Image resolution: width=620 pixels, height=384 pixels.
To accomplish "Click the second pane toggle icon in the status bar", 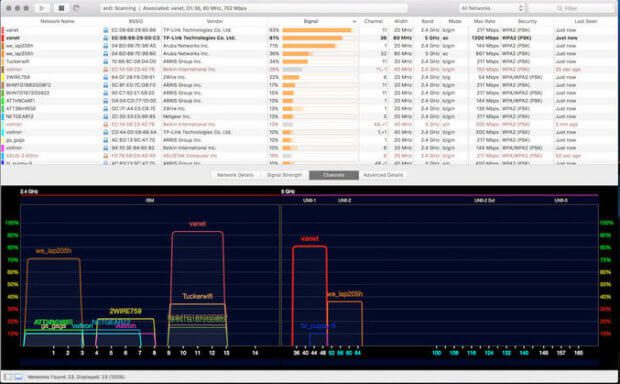I will [x=19, y=377].
